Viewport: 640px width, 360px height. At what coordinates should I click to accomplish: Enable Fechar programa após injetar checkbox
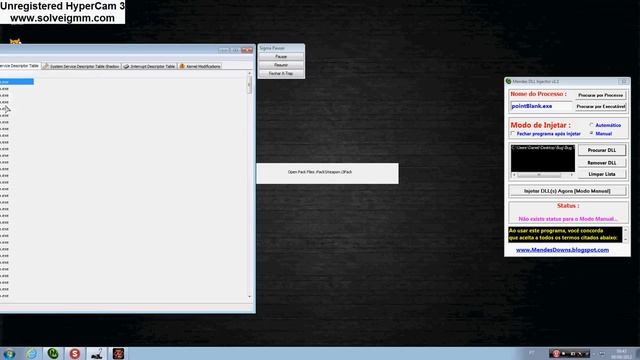(x=513, y=133)
